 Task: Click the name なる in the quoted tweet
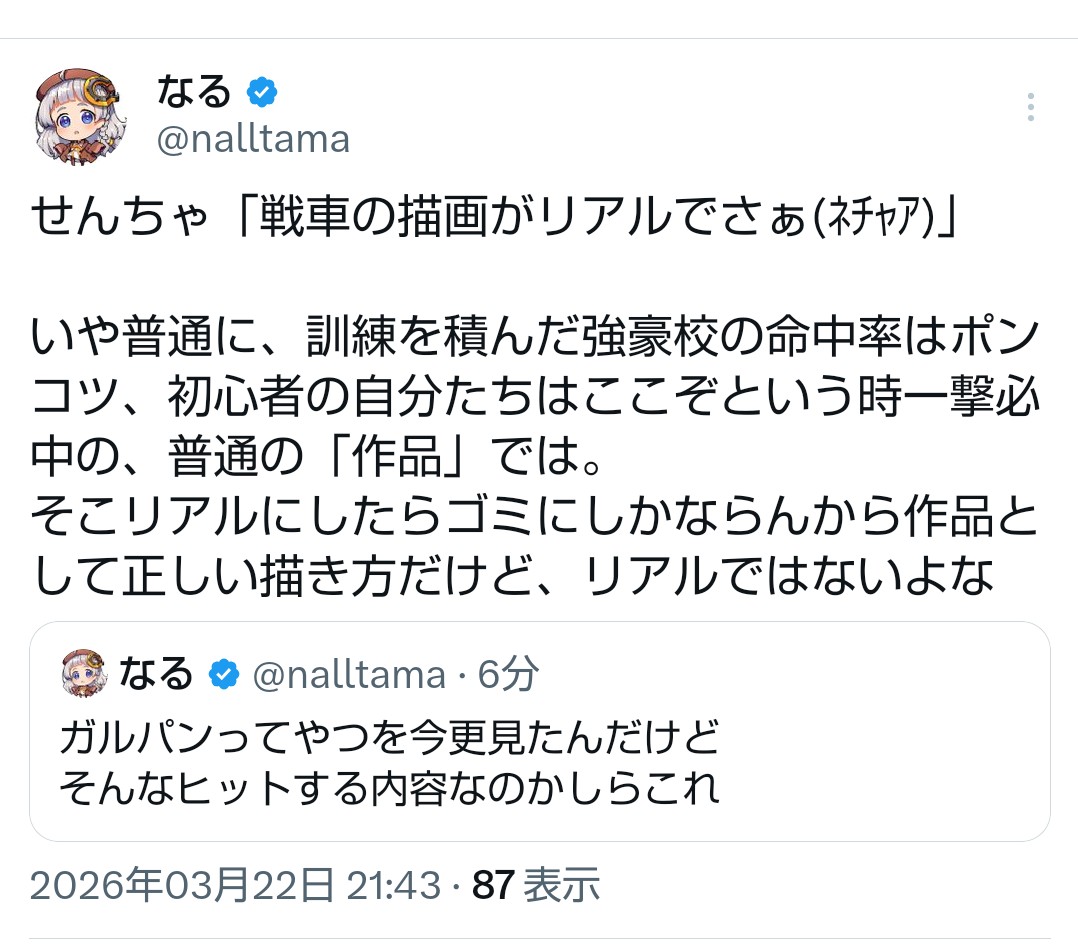[156, 675]
